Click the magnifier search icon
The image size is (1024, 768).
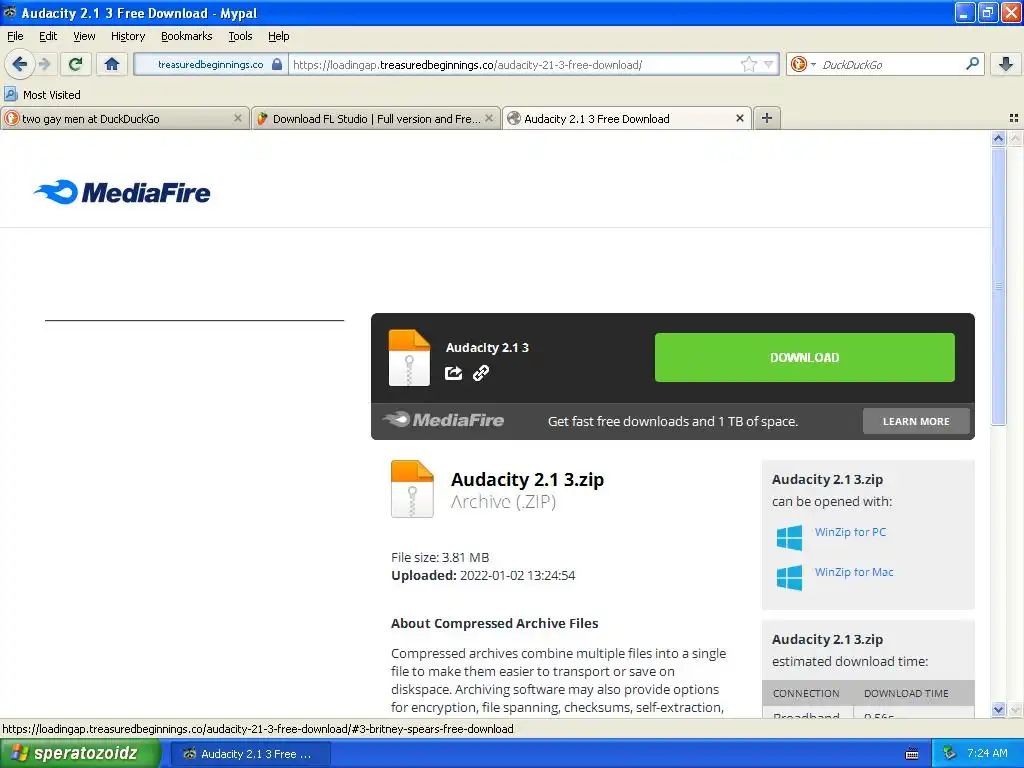coord(972,63)
